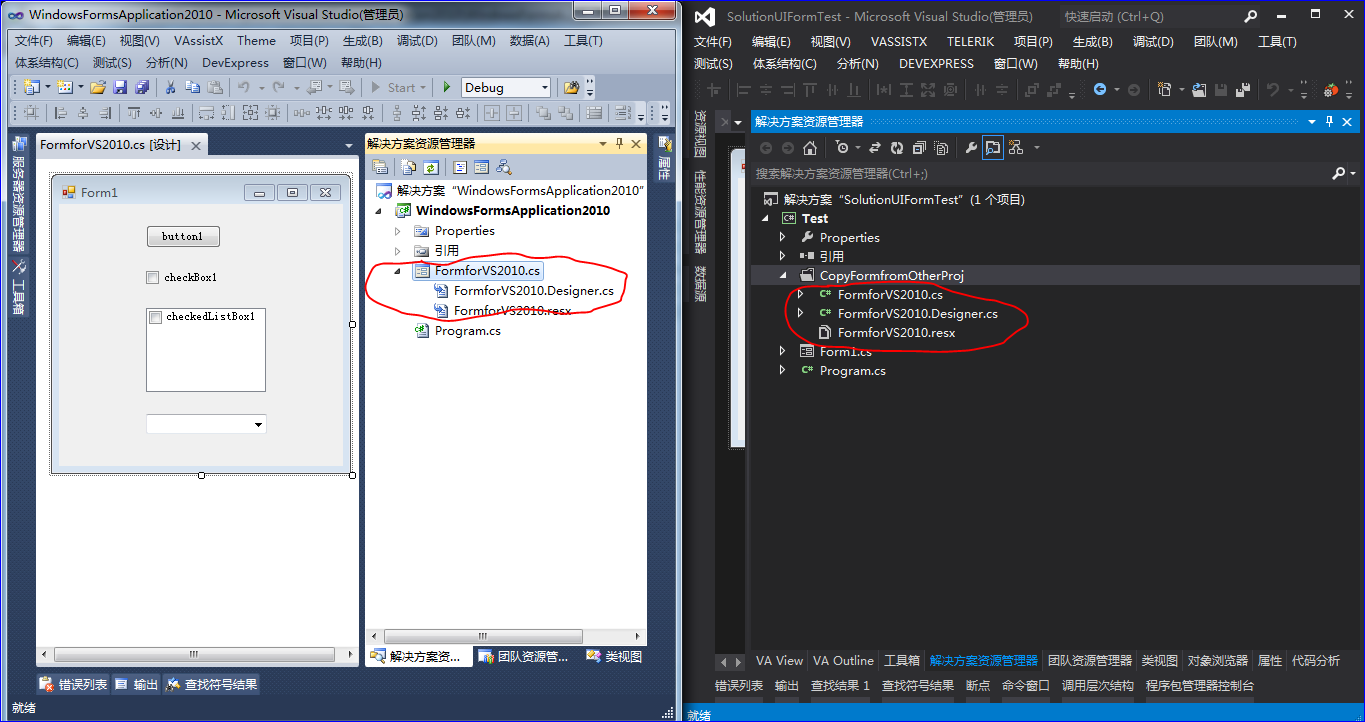Open TELERIK menu in dark Visual Studio
Image resolution: width=1365 pixels, height=722 pixels.
[x=970, y=42]
